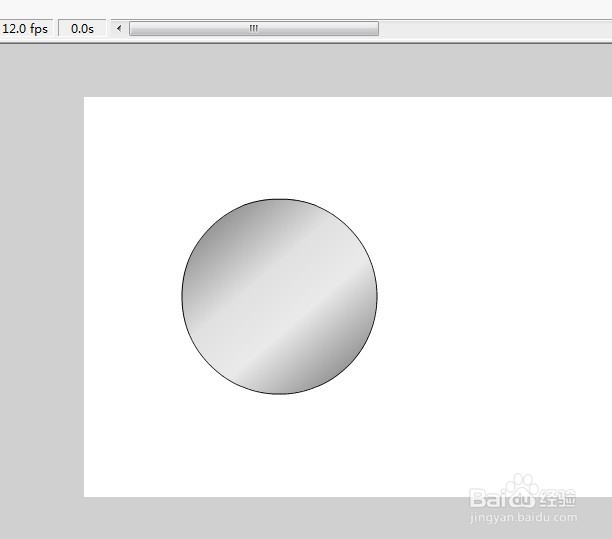Click the timeline horizontal scrollbar thumb
Viewport: 612px width, 539px height.
point(254,28)
